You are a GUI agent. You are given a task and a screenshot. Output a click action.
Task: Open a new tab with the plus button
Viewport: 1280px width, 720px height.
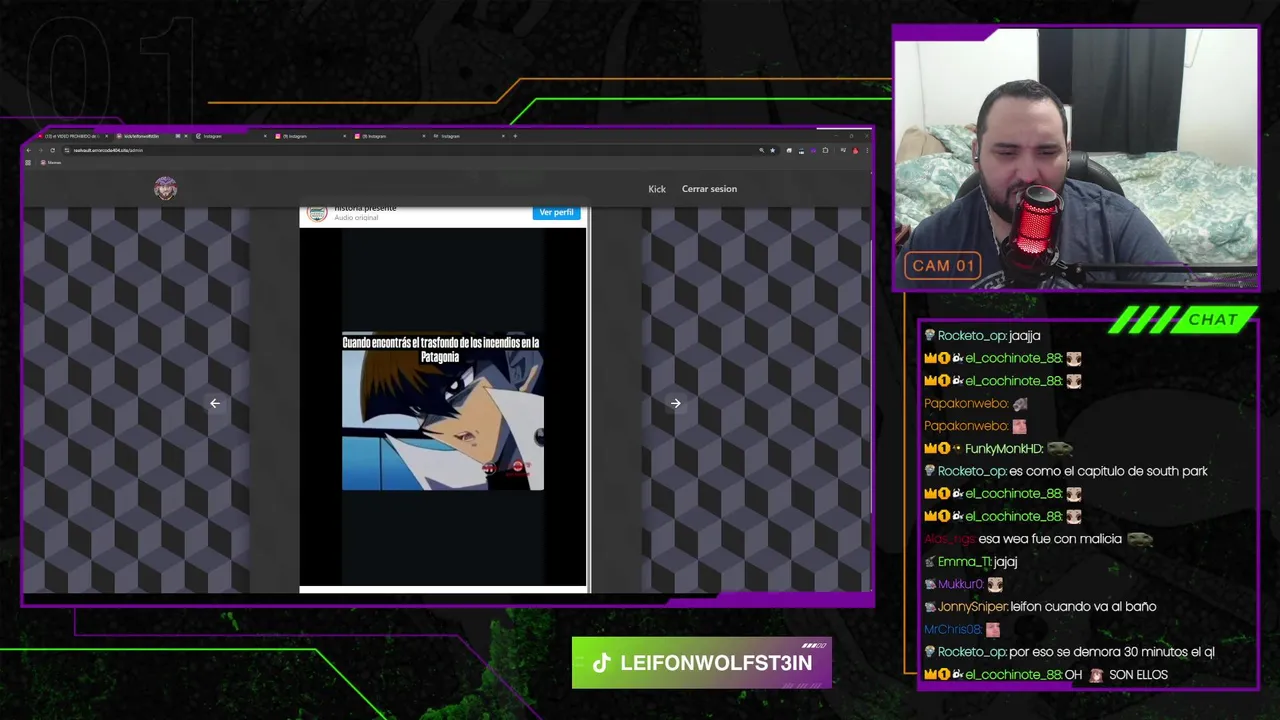tap(515, 136)
